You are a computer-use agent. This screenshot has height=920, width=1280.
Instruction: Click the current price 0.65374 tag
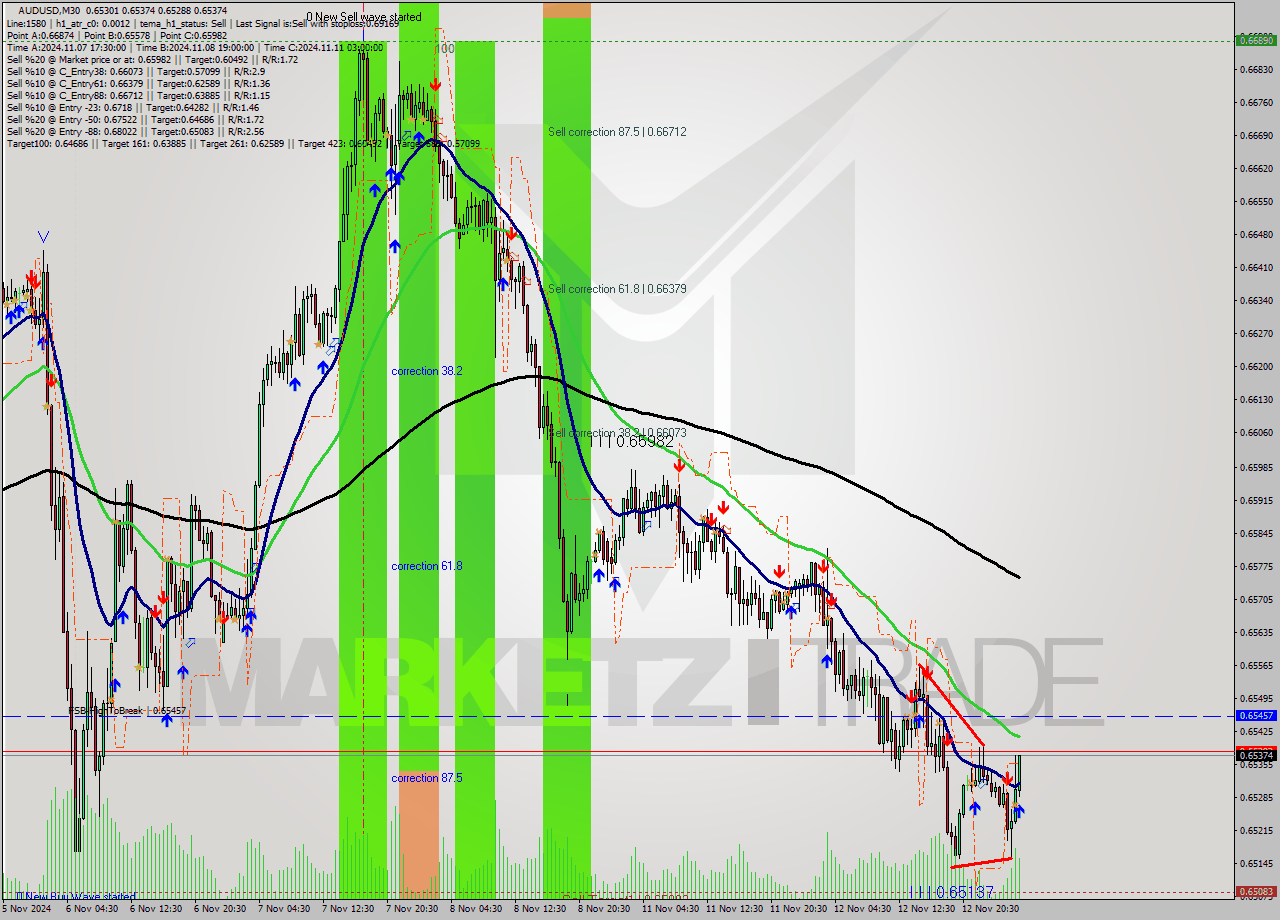(x=1256, y=755)
